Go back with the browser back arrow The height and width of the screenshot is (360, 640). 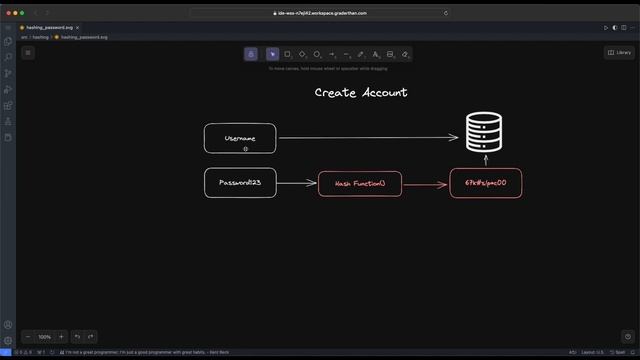(x=36, y=13)
